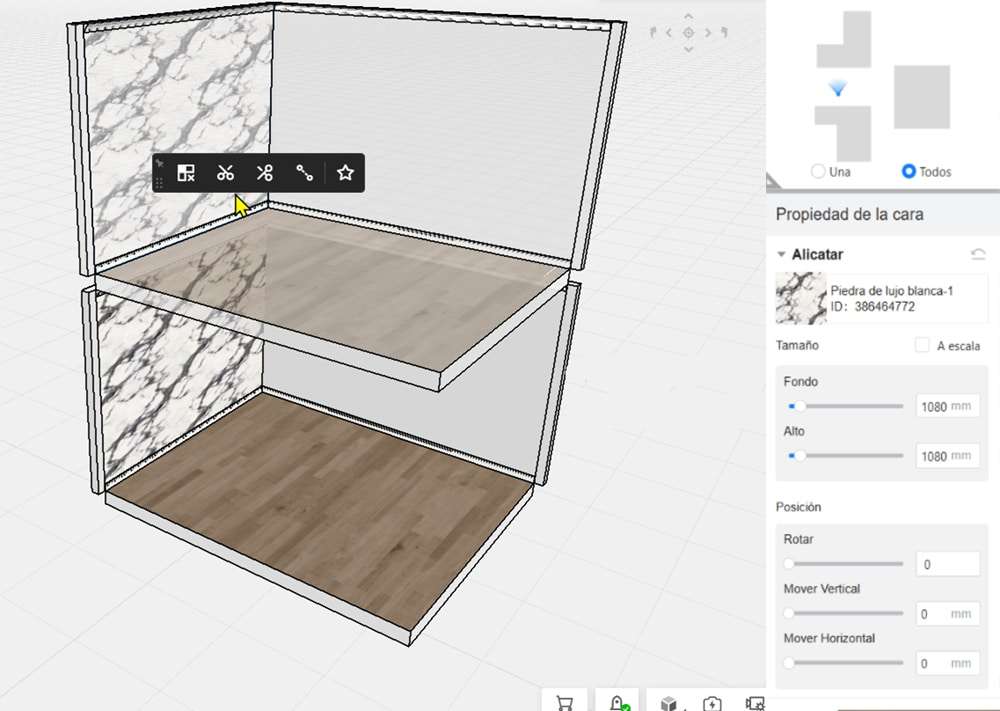Click the 3D cube view icon at bottom
This screenshot has height=711, width=1000.
[x=668, y=703]
